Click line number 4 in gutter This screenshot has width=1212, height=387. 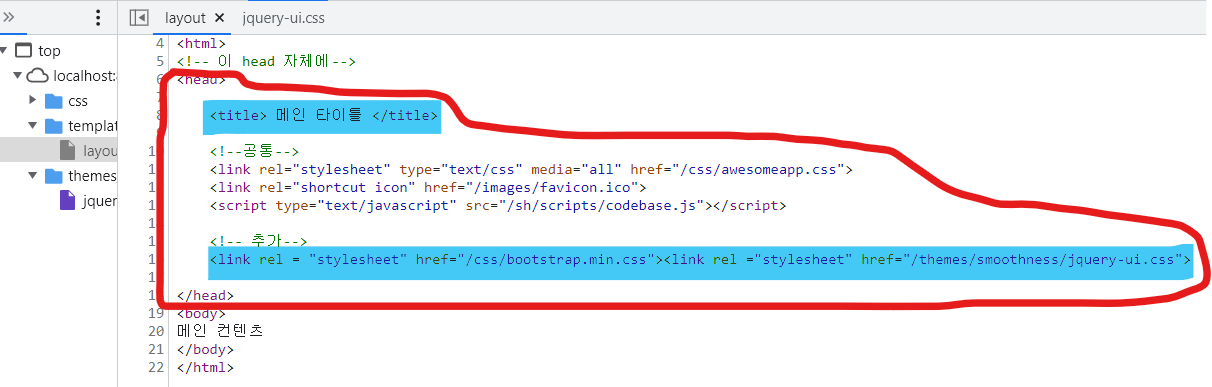click(160, 43)
